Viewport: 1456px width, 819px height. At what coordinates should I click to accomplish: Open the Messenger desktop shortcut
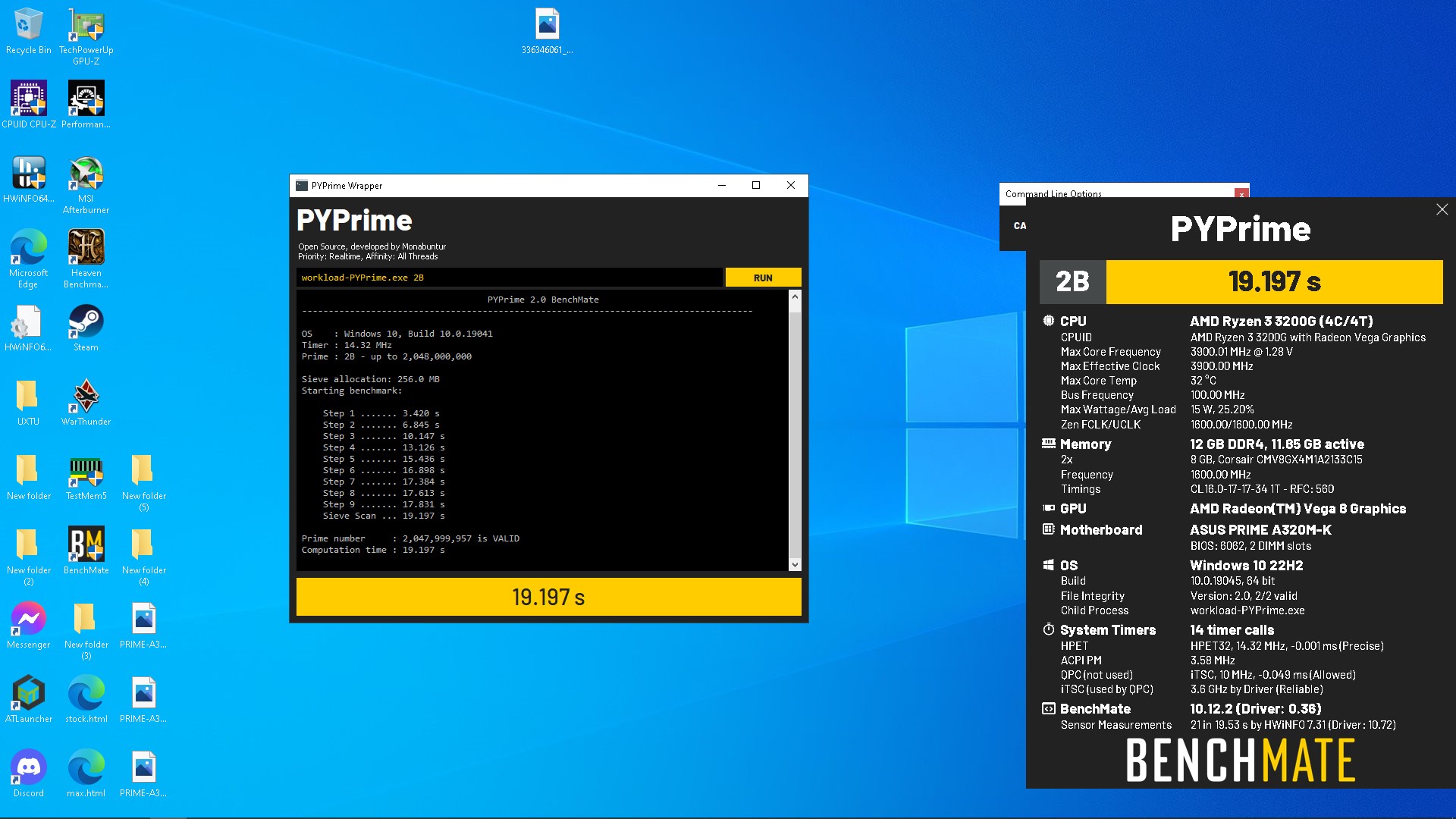click(x=28, y=625)
